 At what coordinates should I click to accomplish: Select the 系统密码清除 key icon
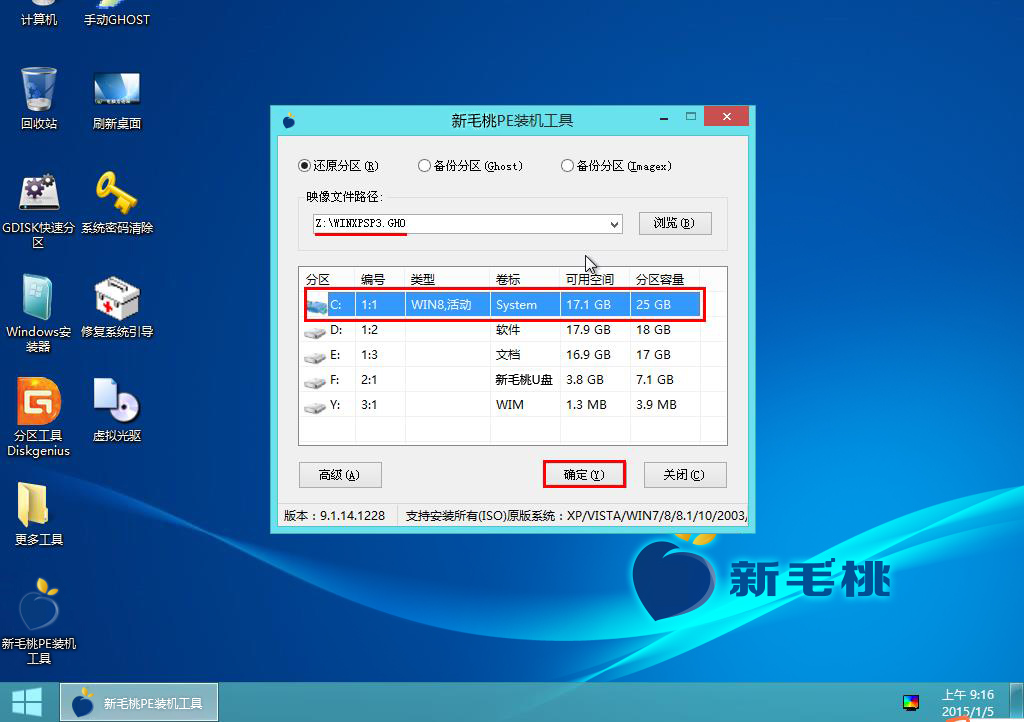coord(116,202)
